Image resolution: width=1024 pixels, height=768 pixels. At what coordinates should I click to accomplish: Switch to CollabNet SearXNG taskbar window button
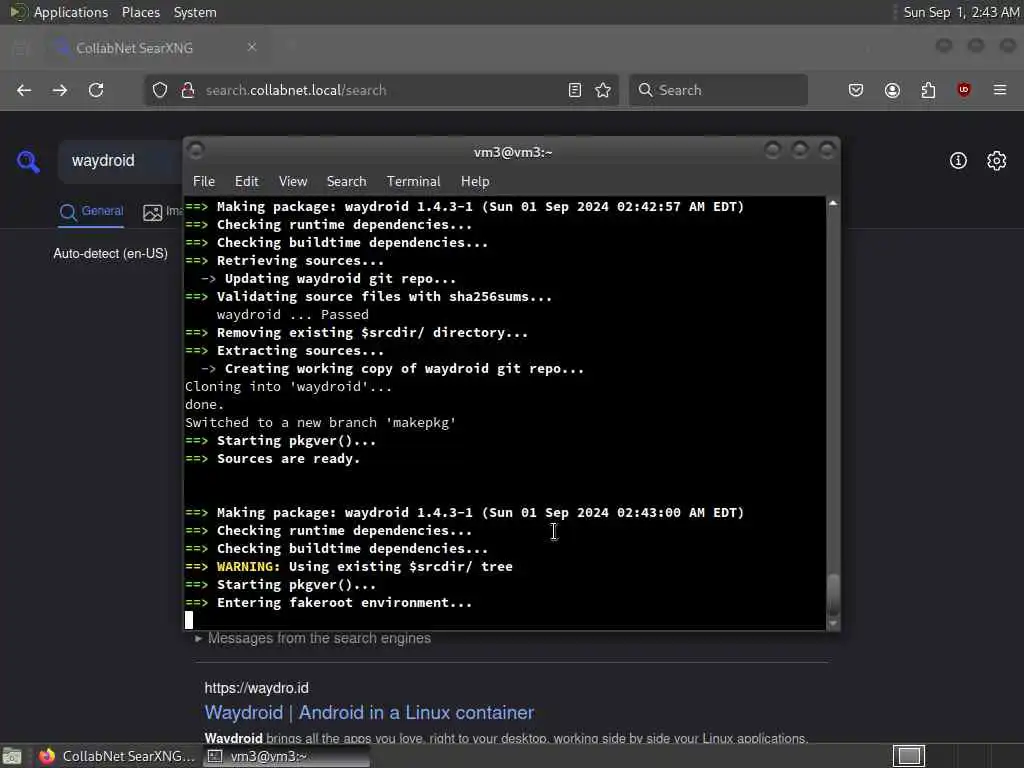116,756
